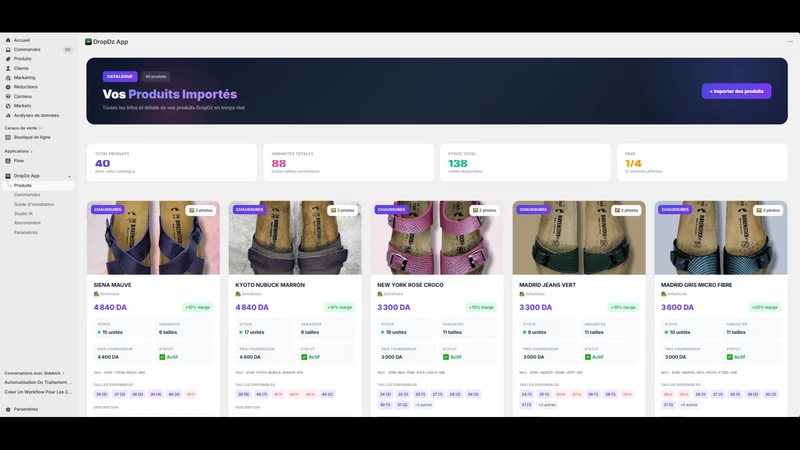This screenshot has height=450, width=800.
Task: Click the Actif checkmark on MADRID JEANS VERT card
Action: click(588, 357)
